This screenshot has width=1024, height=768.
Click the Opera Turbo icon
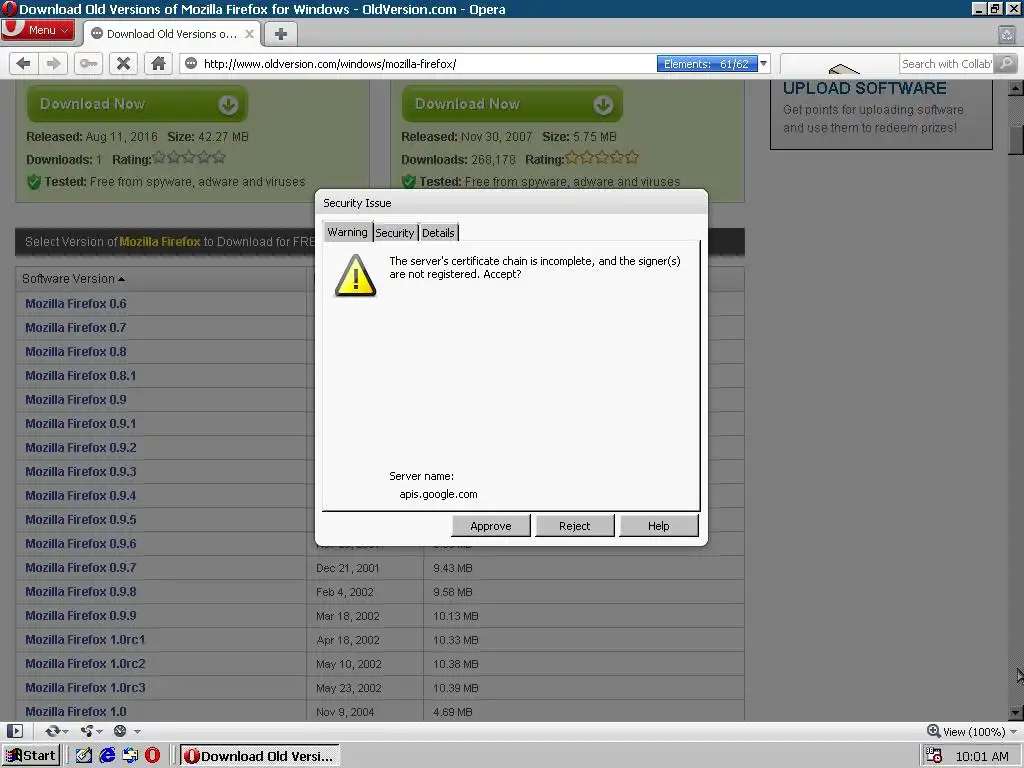click(x=120, y=731)
